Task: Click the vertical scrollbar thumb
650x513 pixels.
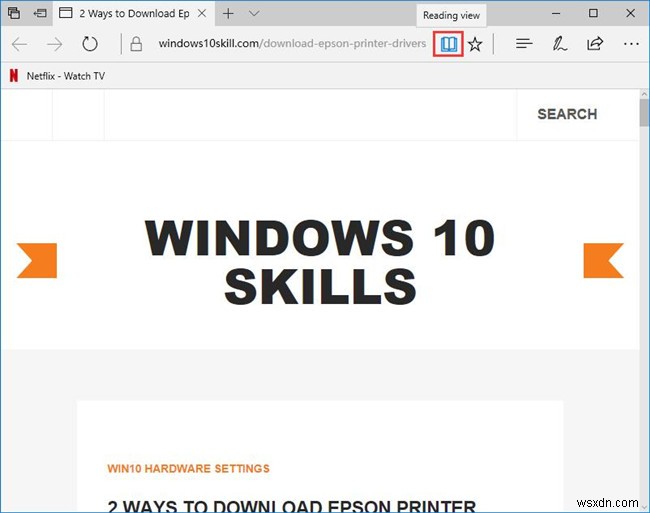Action: click(x=644, y=113)
